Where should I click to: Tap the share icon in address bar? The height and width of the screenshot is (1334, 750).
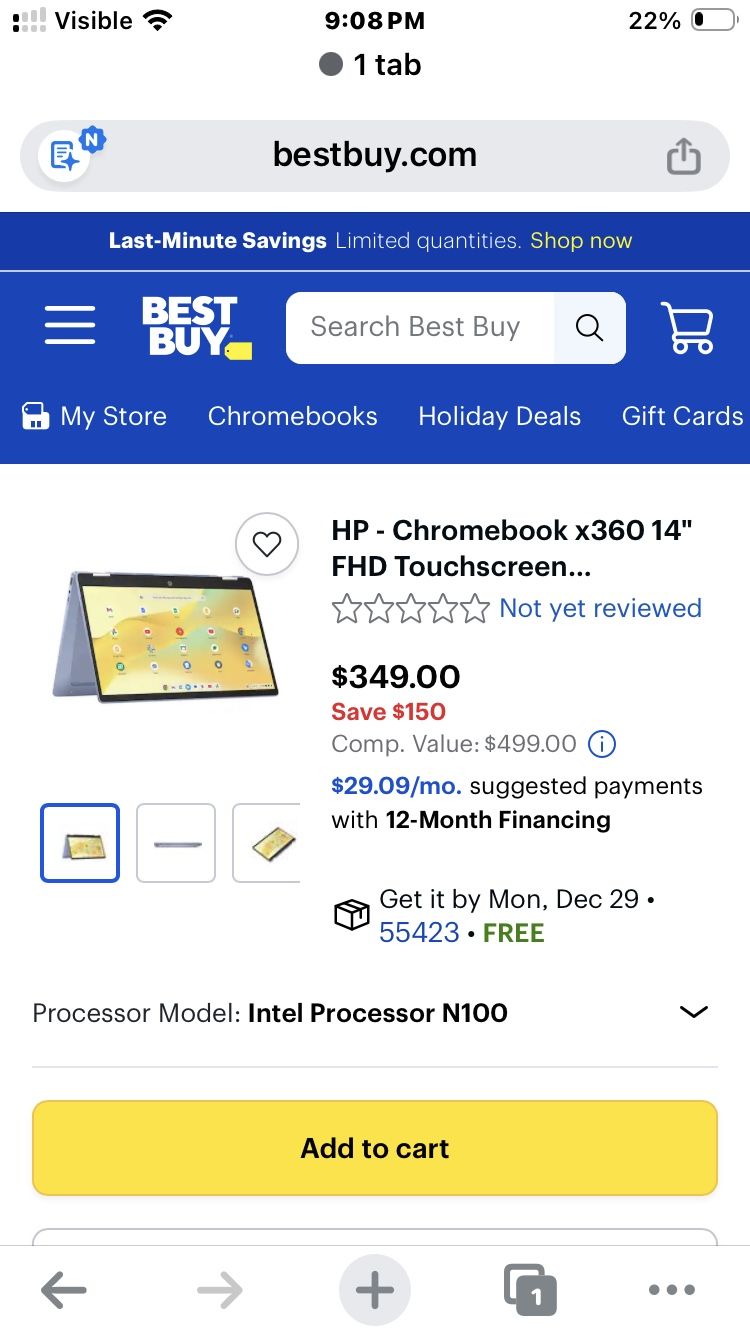[x=684, y=156]
